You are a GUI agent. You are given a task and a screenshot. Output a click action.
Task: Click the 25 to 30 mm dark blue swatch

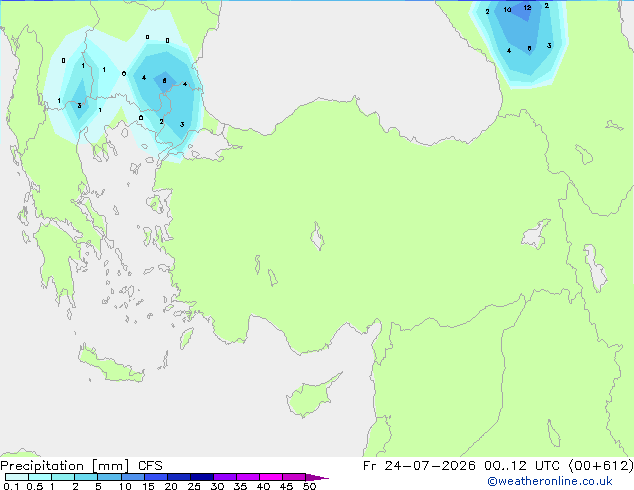tap(202, 477)
